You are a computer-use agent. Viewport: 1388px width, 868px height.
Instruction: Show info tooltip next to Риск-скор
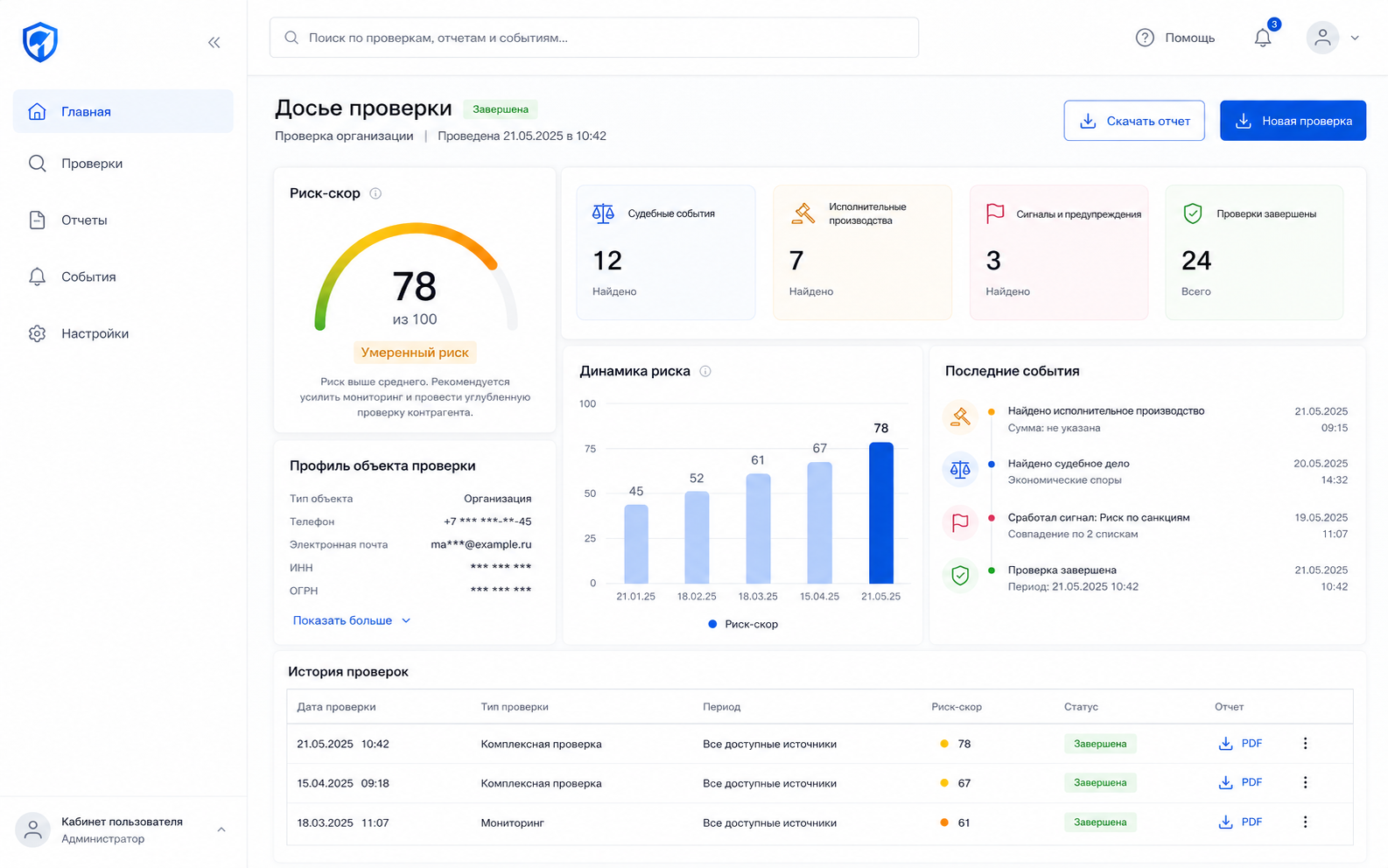pyautogui.click(x=375, y=193)
